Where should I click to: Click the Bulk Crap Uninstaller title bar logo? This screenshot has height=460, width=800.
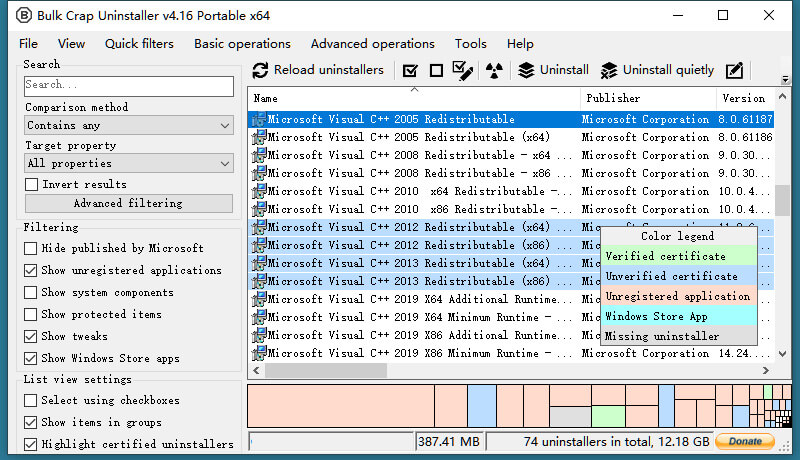23,15
